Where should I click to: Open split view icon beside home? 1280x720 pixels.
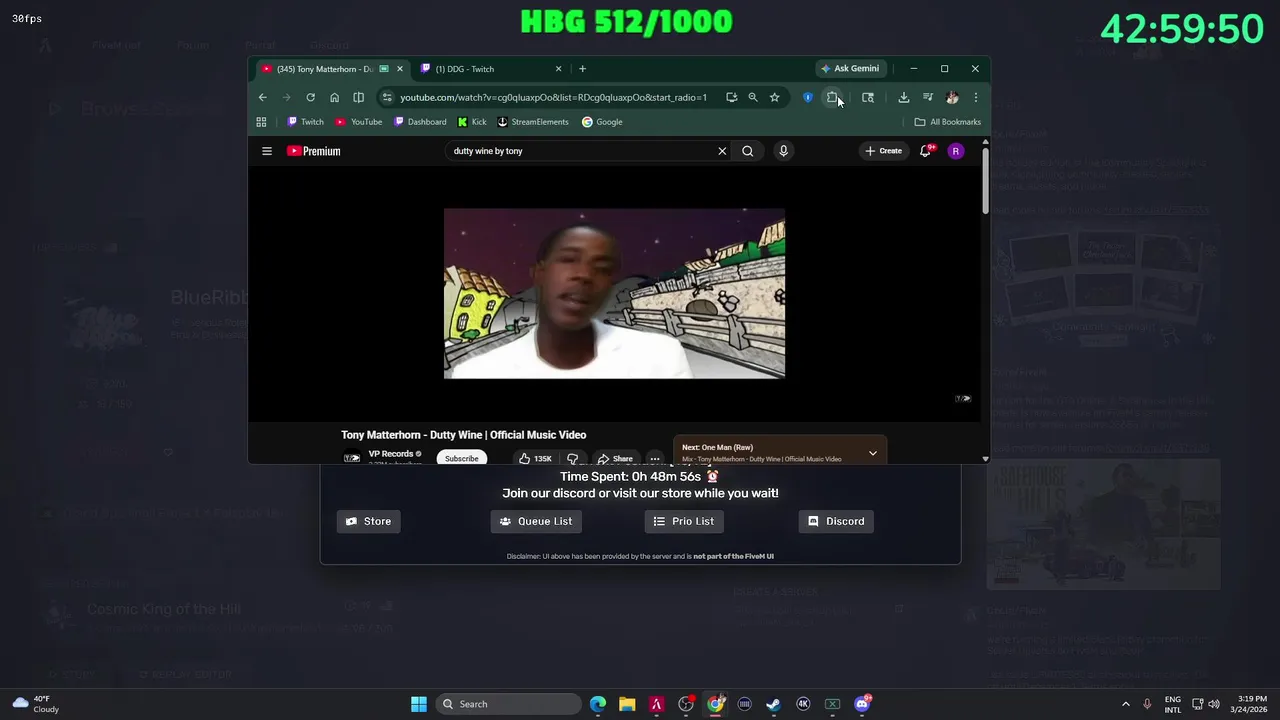click(358, 97)
